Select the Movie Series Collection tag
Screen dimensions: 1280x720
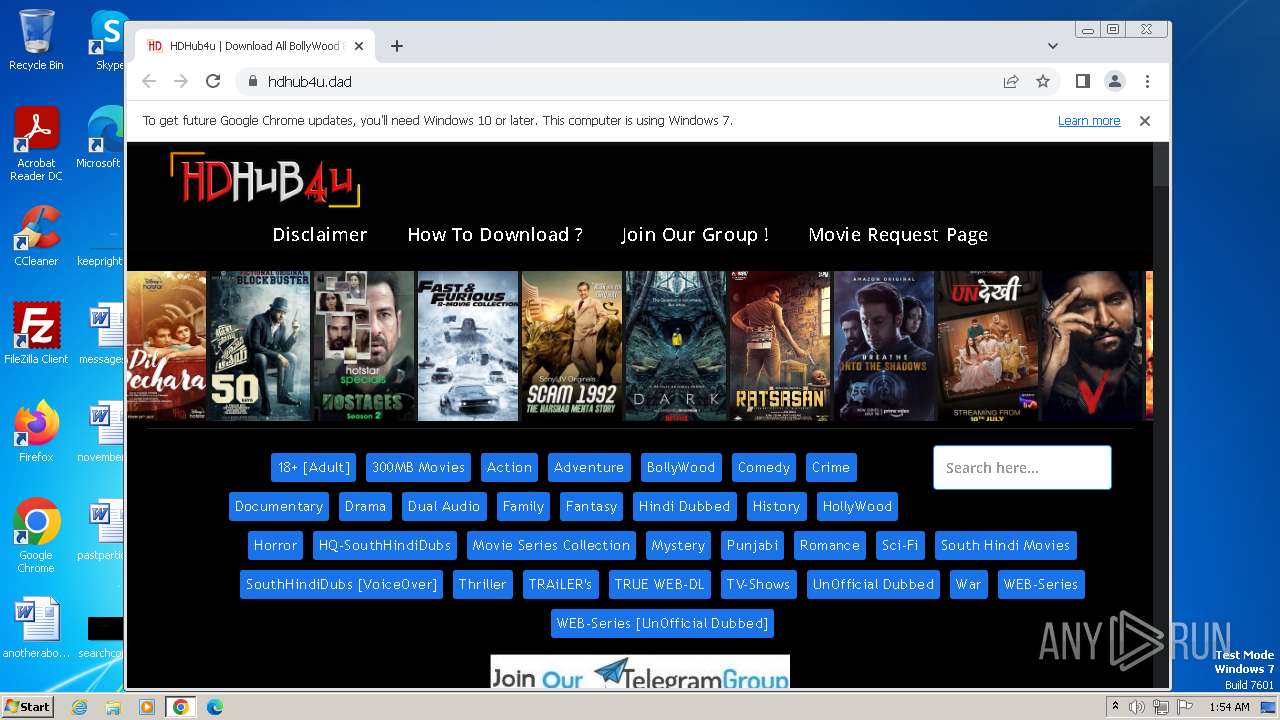[x=551, y=545]
